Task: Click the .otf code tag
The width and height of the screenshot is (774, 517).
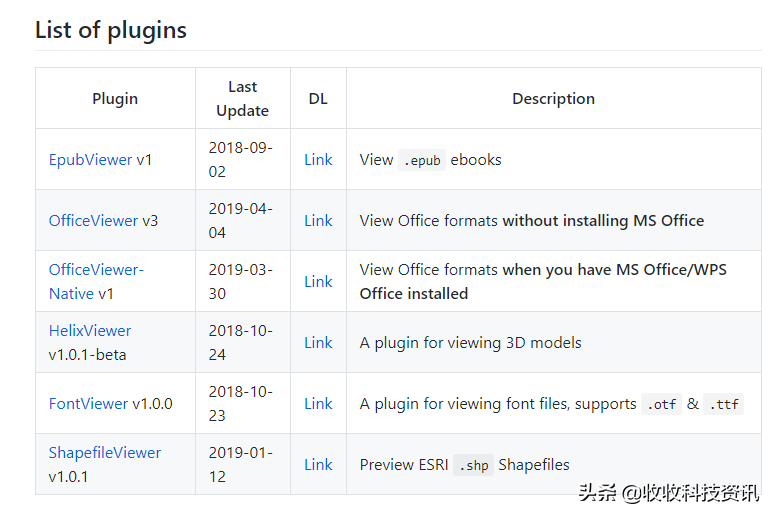Action: click(x=661, y=404)
